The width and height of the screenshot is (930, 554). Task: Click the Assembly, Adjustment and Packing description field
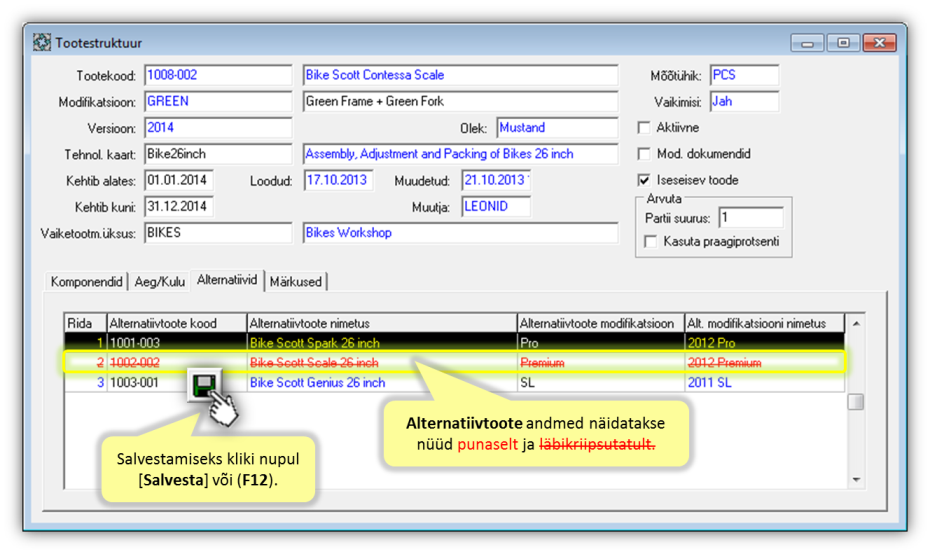[460, 154]
